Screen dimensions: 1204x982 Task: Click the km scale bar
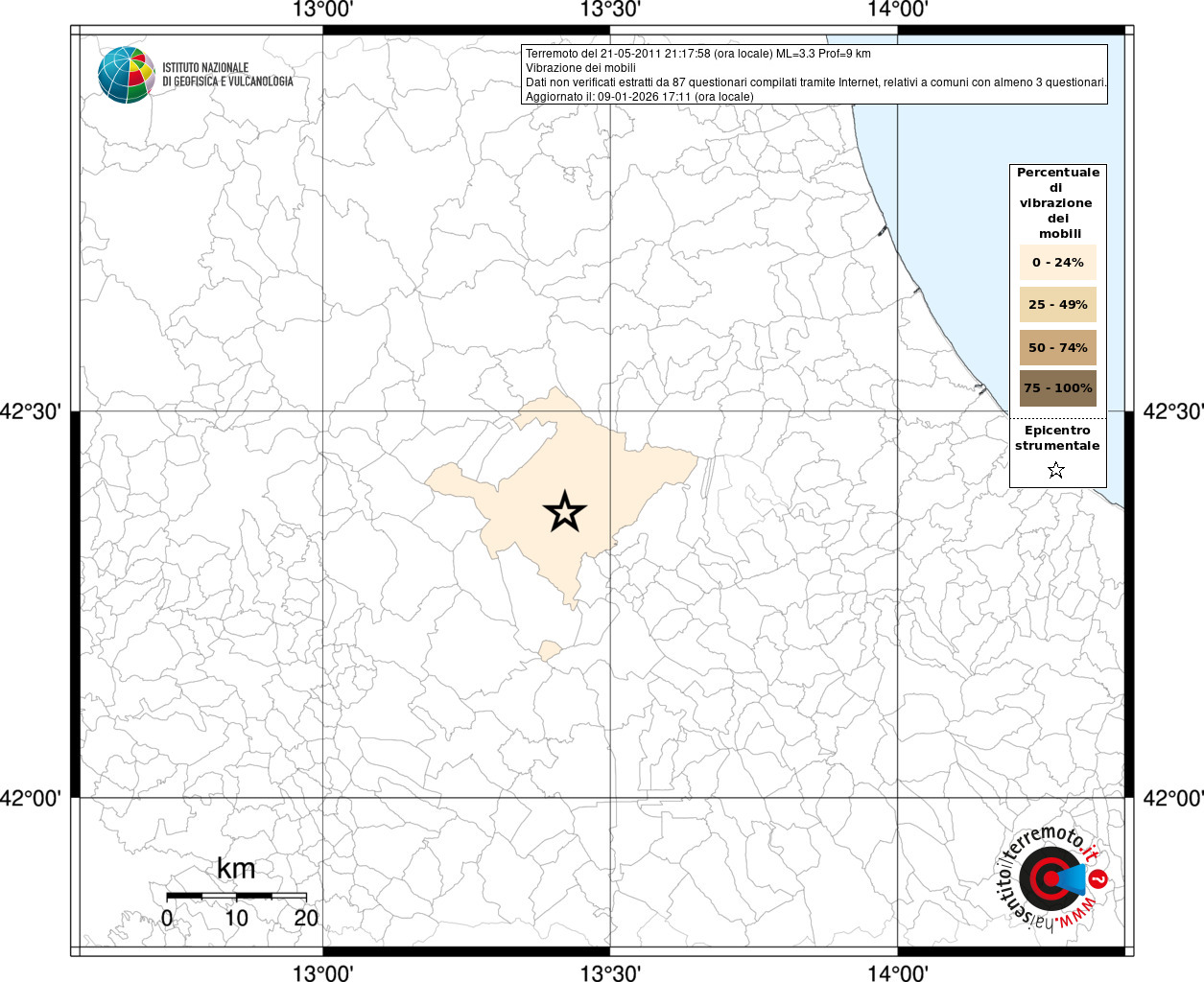[x=236, y=896]
